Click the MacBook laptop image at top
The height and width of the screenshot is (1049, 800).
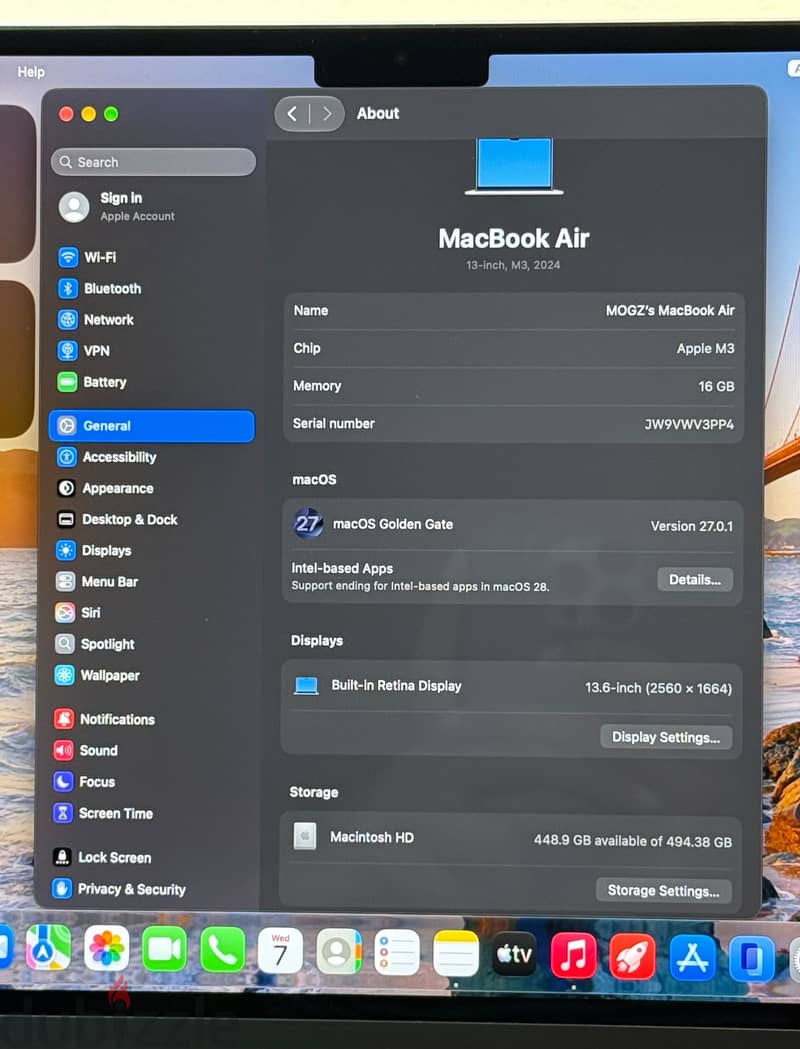[514, 166]
